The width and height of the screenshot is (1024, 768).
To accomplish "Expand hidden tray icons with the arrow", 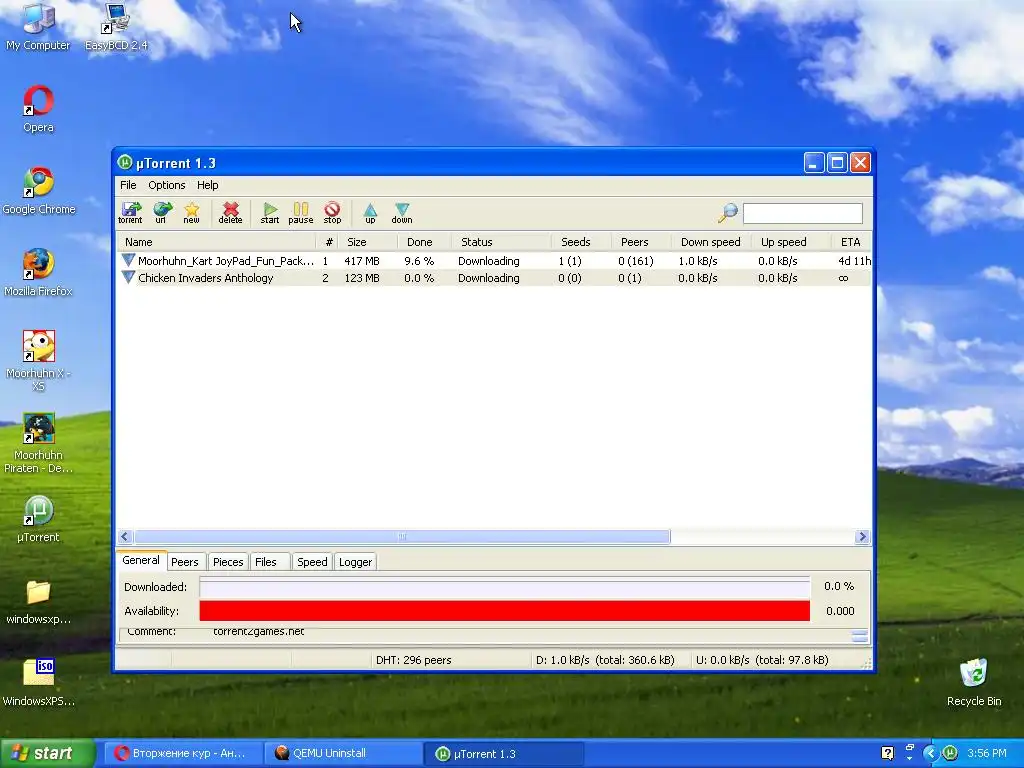I will 931,753.
